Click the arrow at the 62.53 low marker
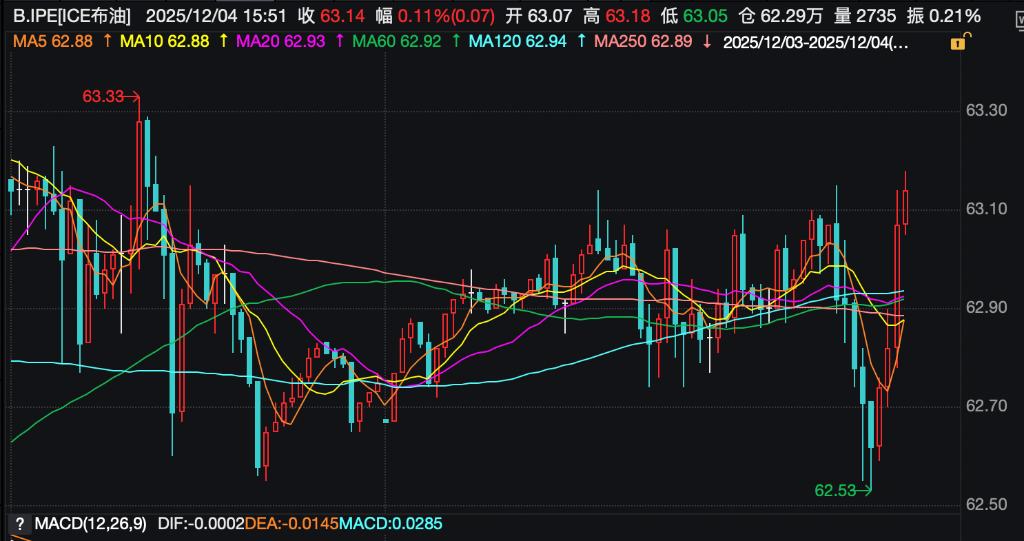Viewport: 1024px width, 541px height. (x=866, y=490)
